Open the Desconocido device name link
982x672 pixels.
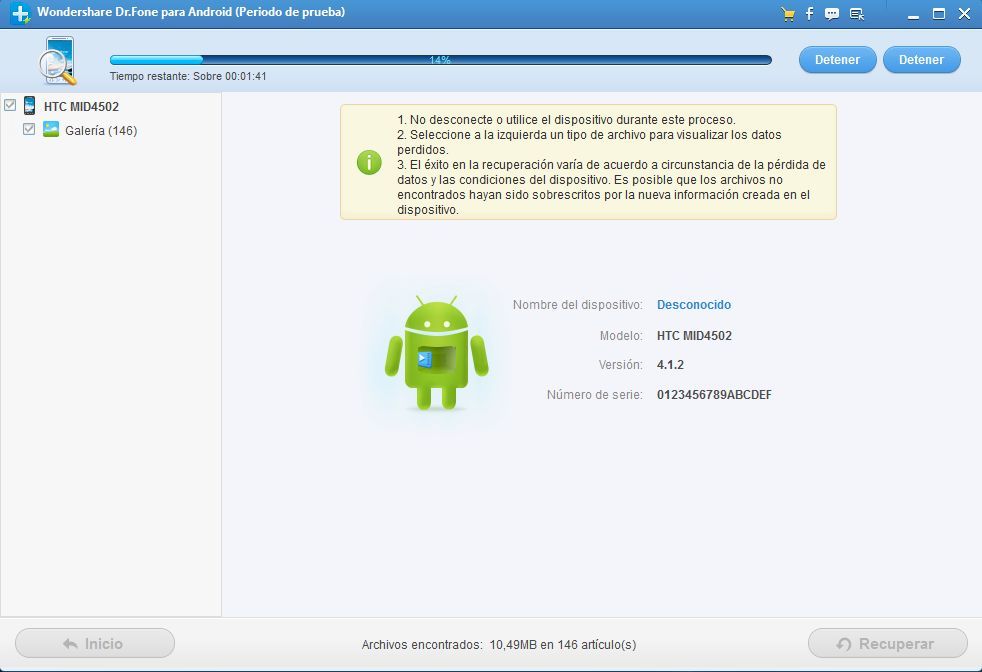[693, 305]
